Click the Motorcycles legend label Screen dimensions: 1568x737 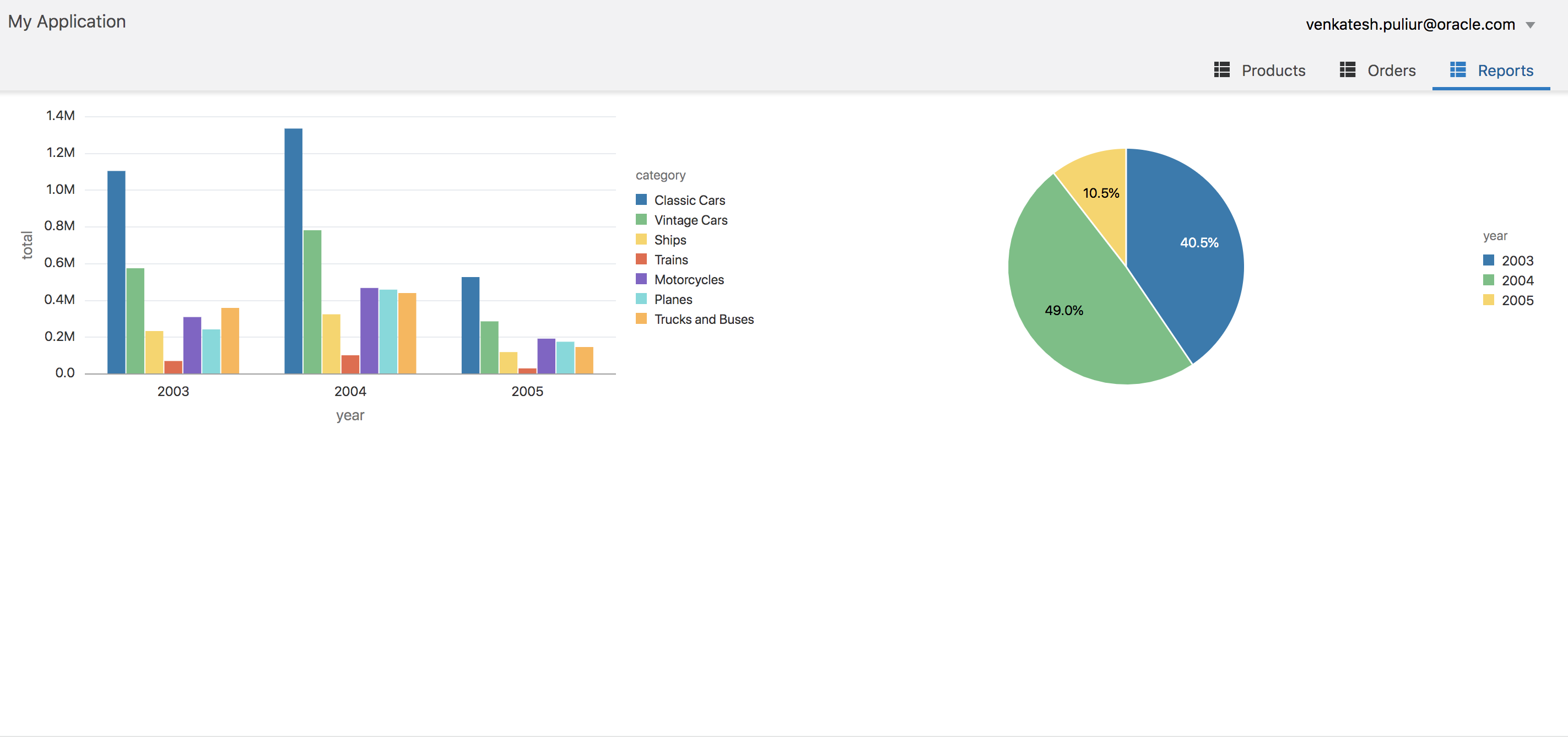[689, 280]
